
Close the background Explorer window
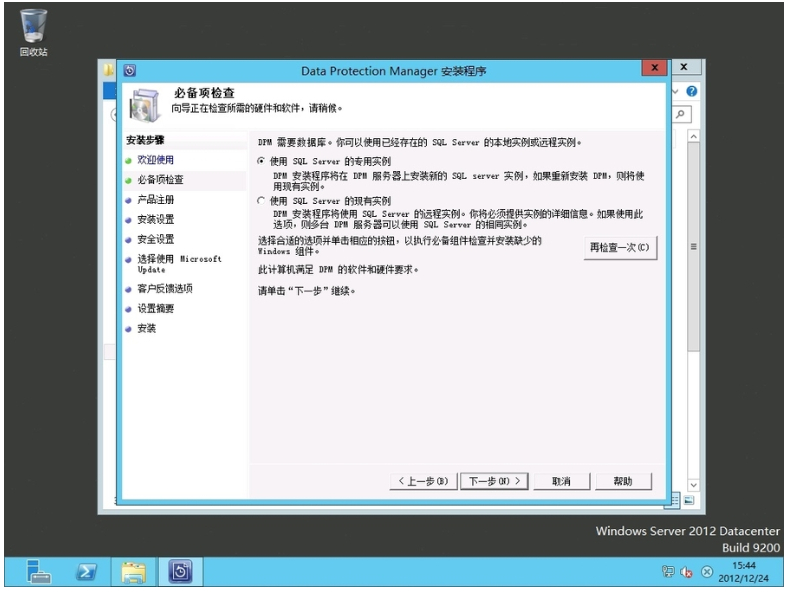[683, 67]
